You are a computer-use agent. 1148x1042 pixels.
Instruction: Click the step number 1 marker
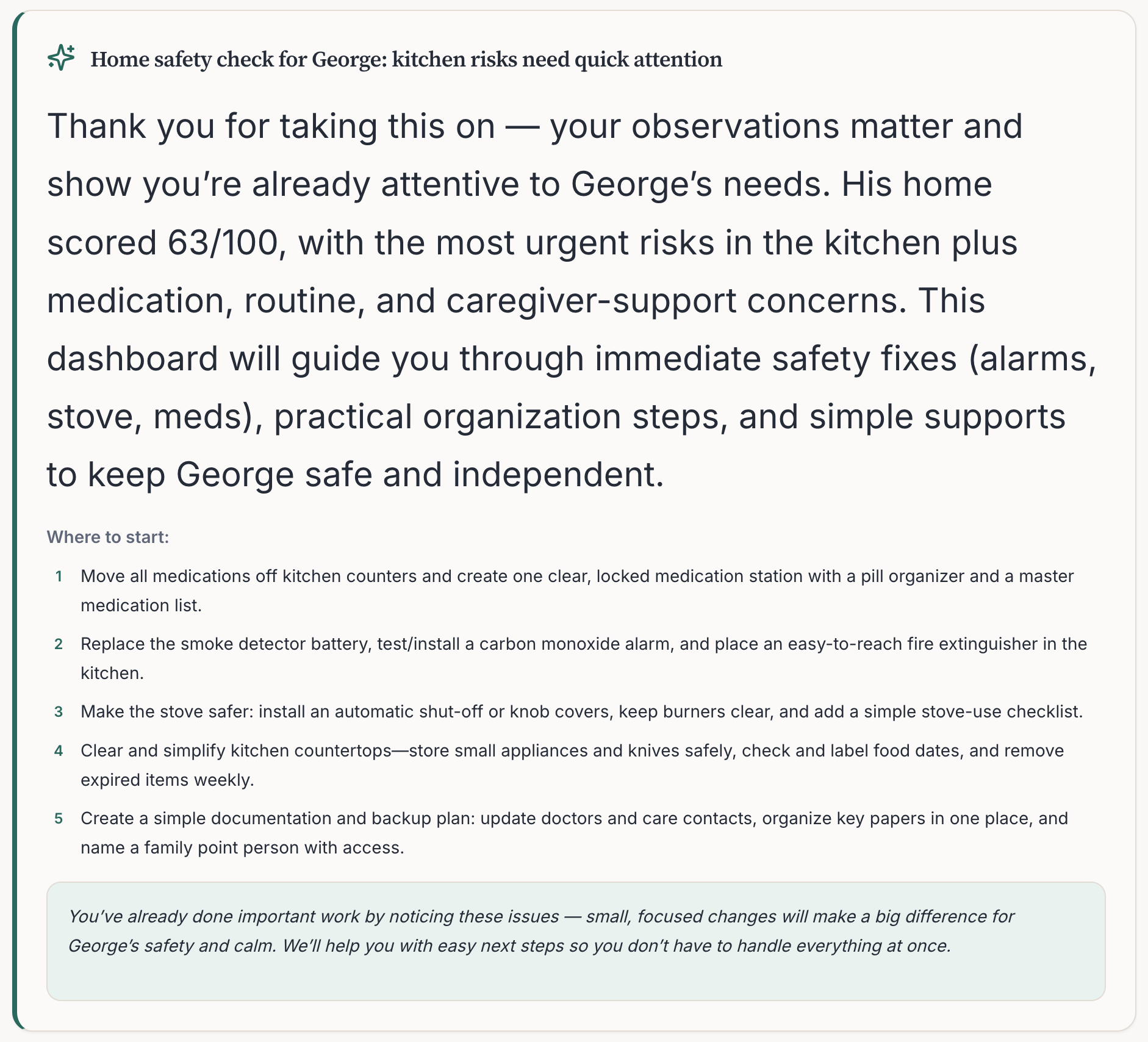point(59,577)
